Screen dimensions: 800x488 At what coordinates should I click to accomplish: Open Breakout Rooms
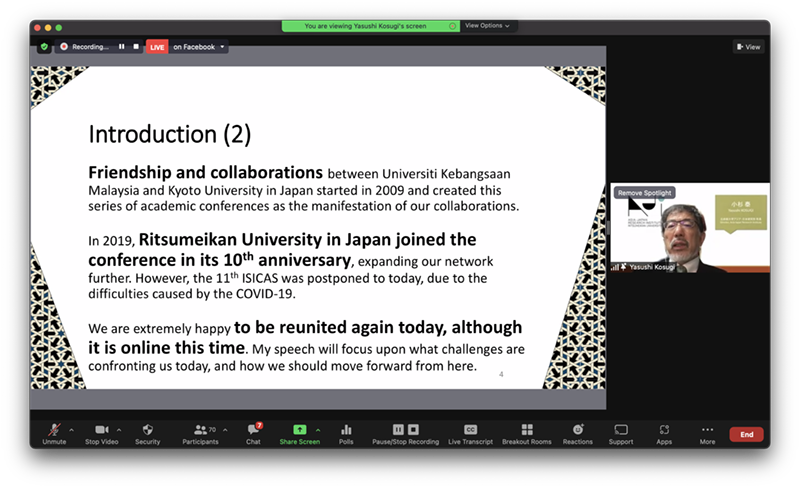[x=527, y=430]
